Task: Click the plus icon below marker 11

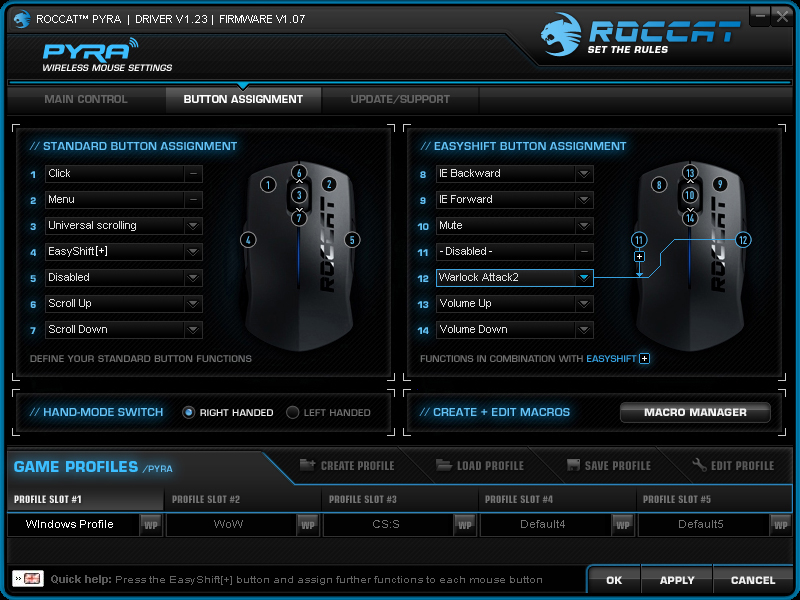Action: point(639,257)
